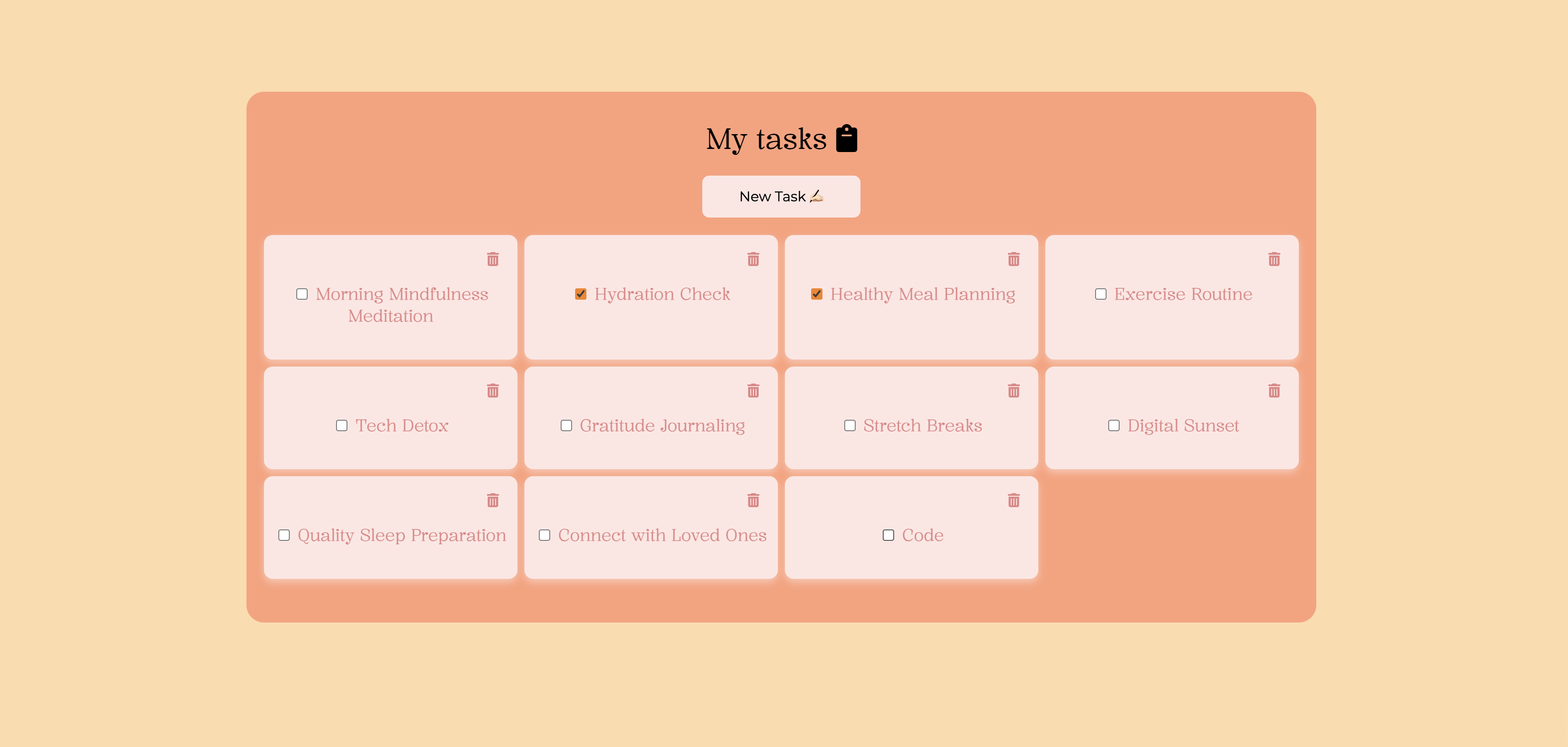Check the Exercise Routine checkbox
Image resolution: width=1568 pixels, height=747 pixels.
[x=1100, y=294]
